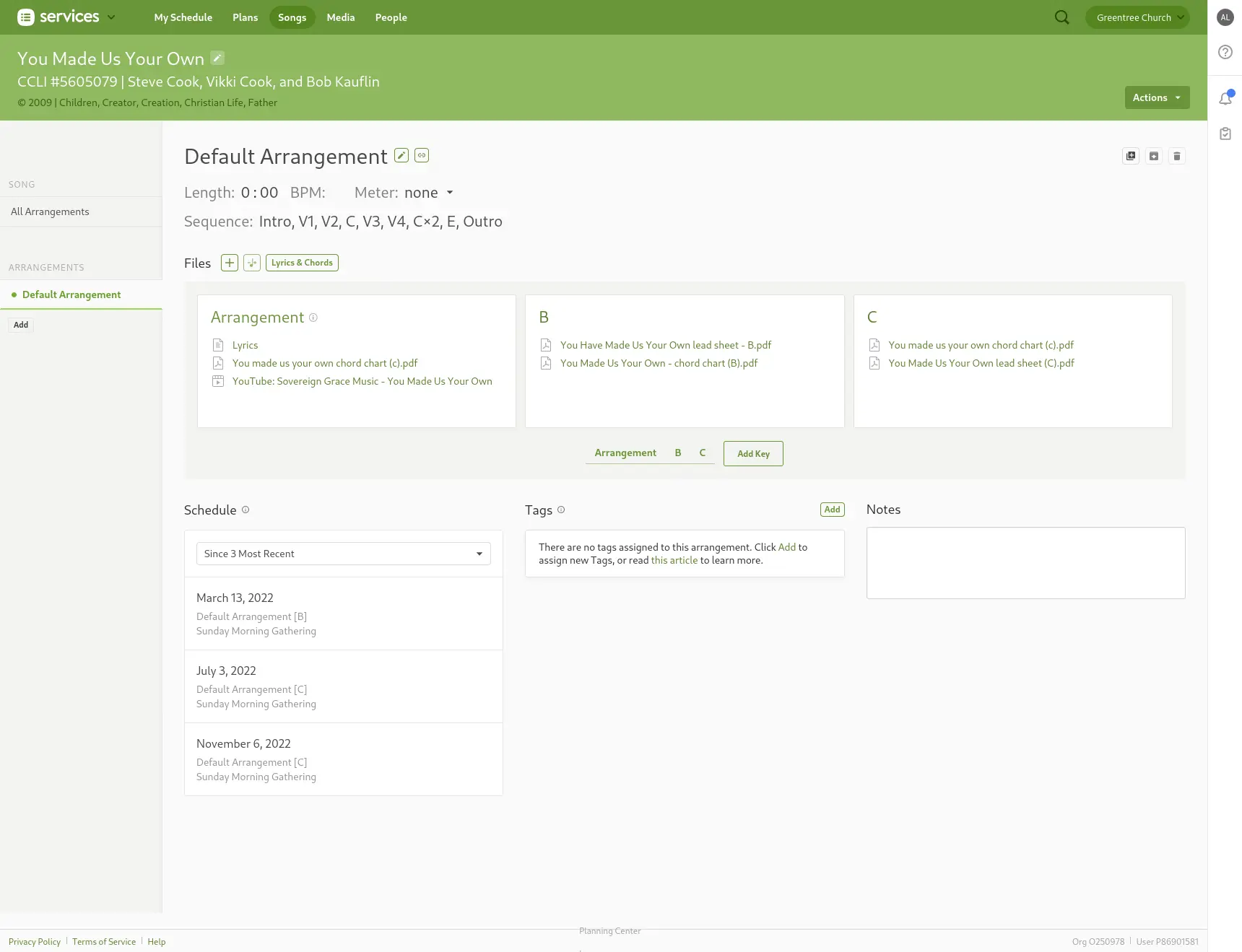Click the BPM field

coord(336,193)
